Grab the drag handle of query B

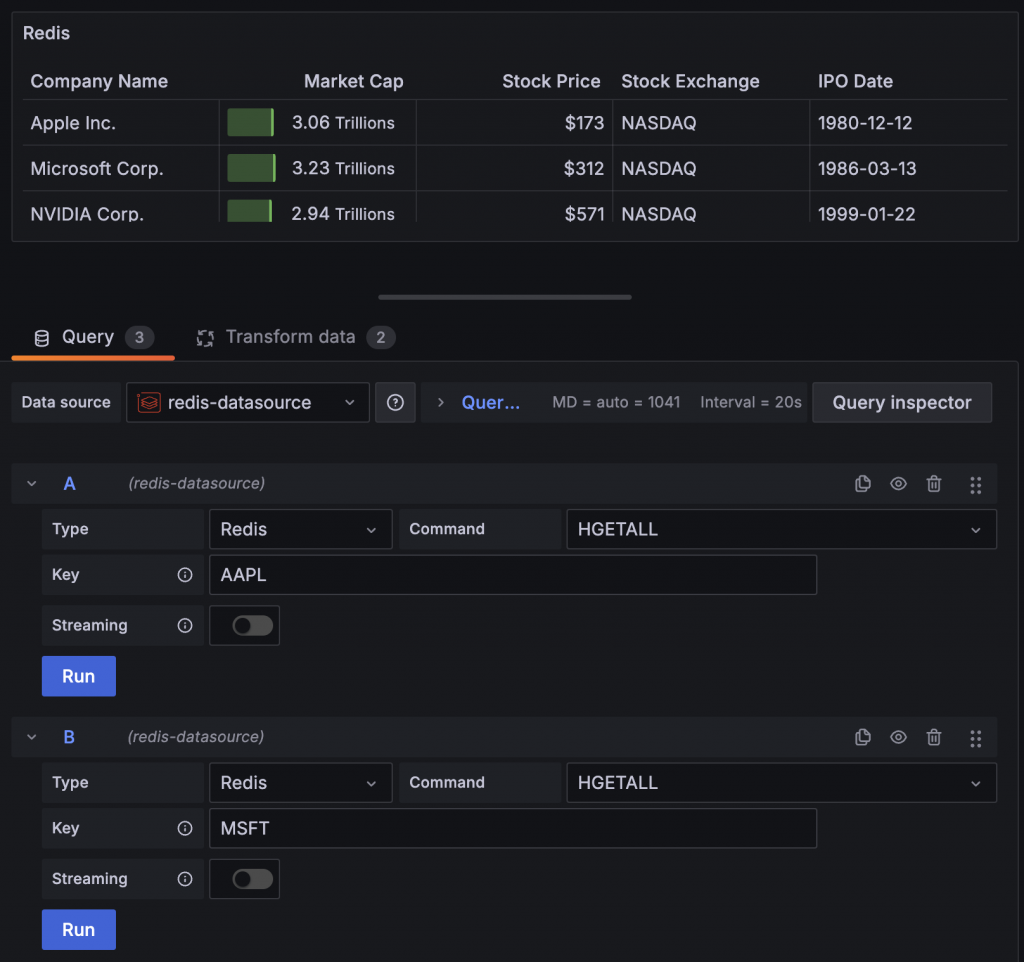point(975,738)
